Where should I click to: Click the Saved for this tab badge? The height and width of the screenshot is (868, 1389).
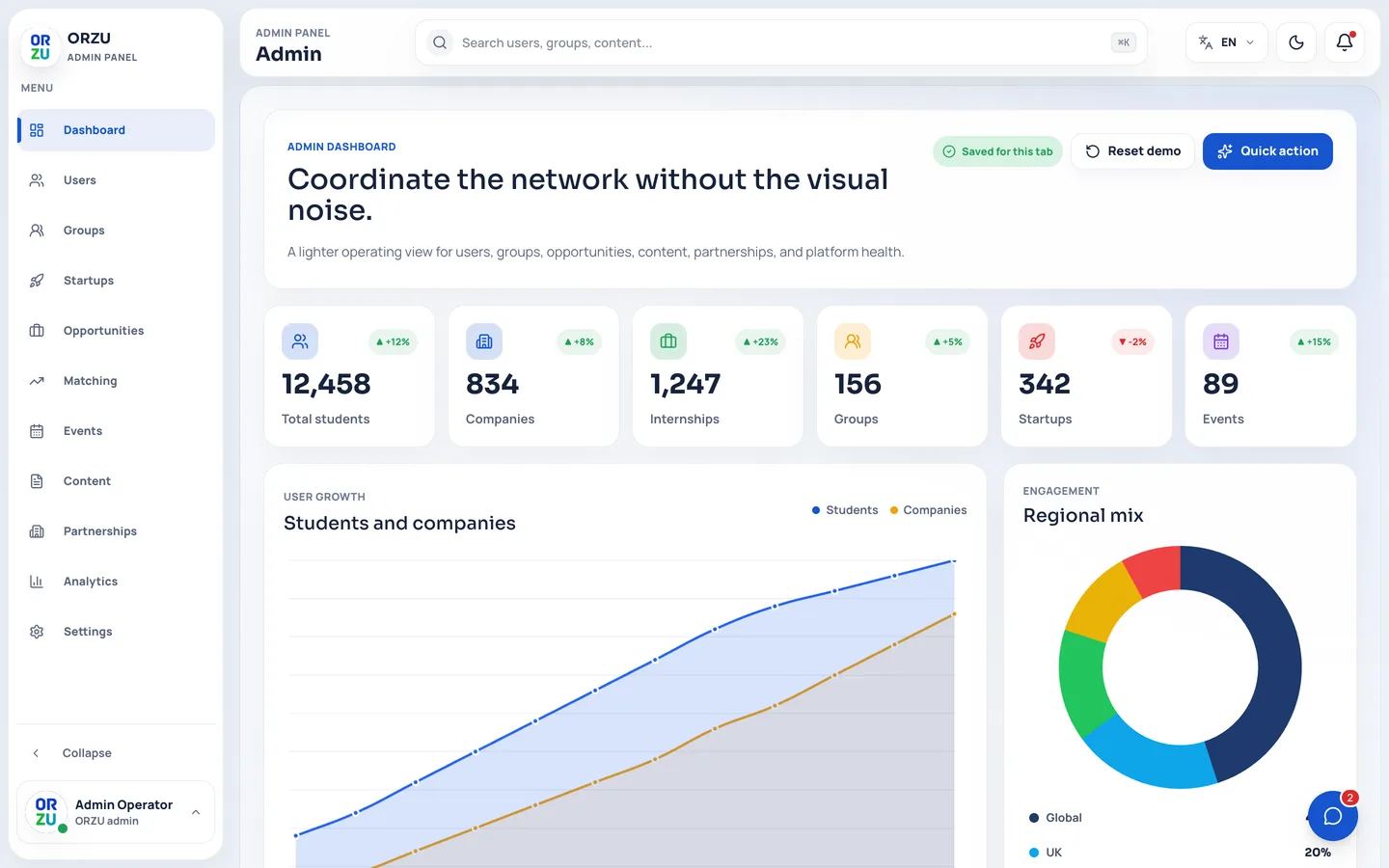tap(998, 151)
